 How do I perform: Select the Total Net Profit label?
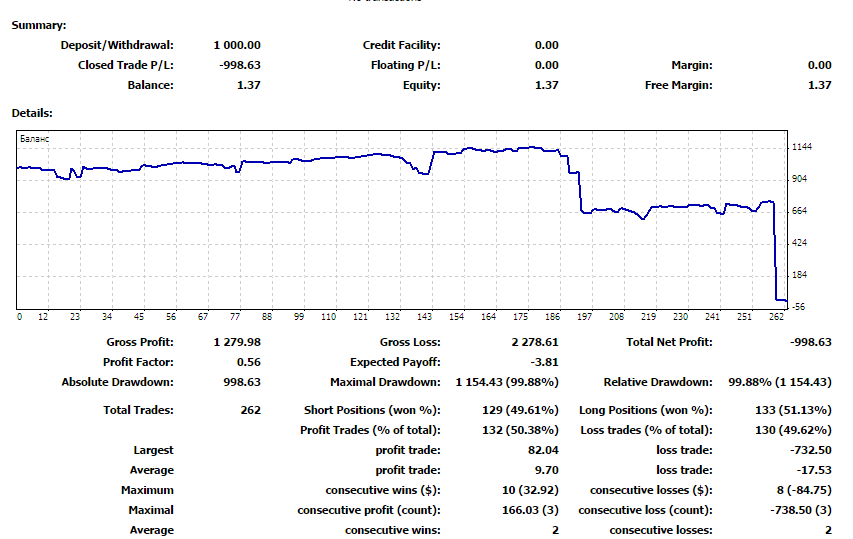(670, 342)
